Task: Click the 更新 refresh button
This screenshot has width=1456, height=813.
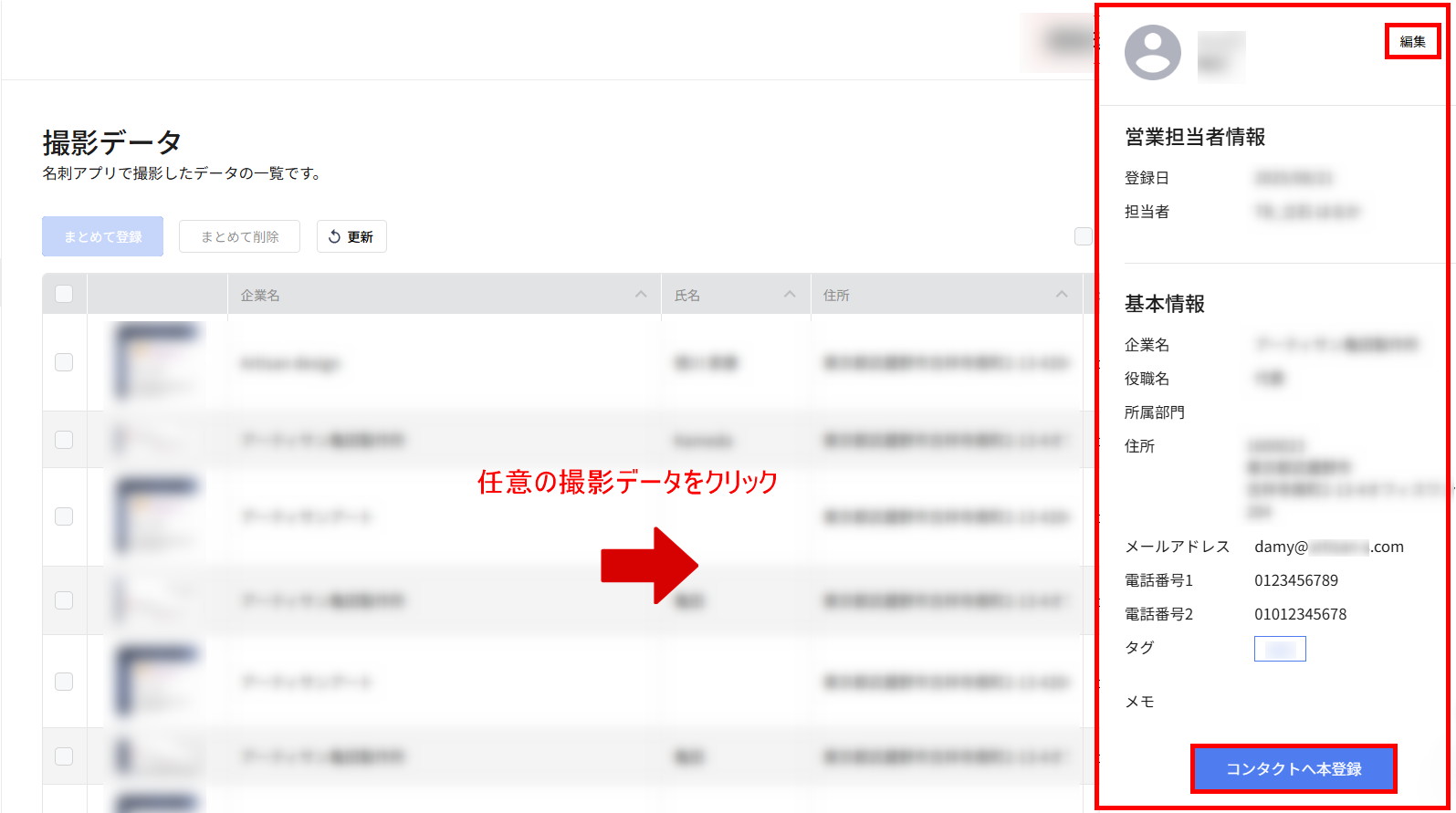Action: [x=351, y=236]
